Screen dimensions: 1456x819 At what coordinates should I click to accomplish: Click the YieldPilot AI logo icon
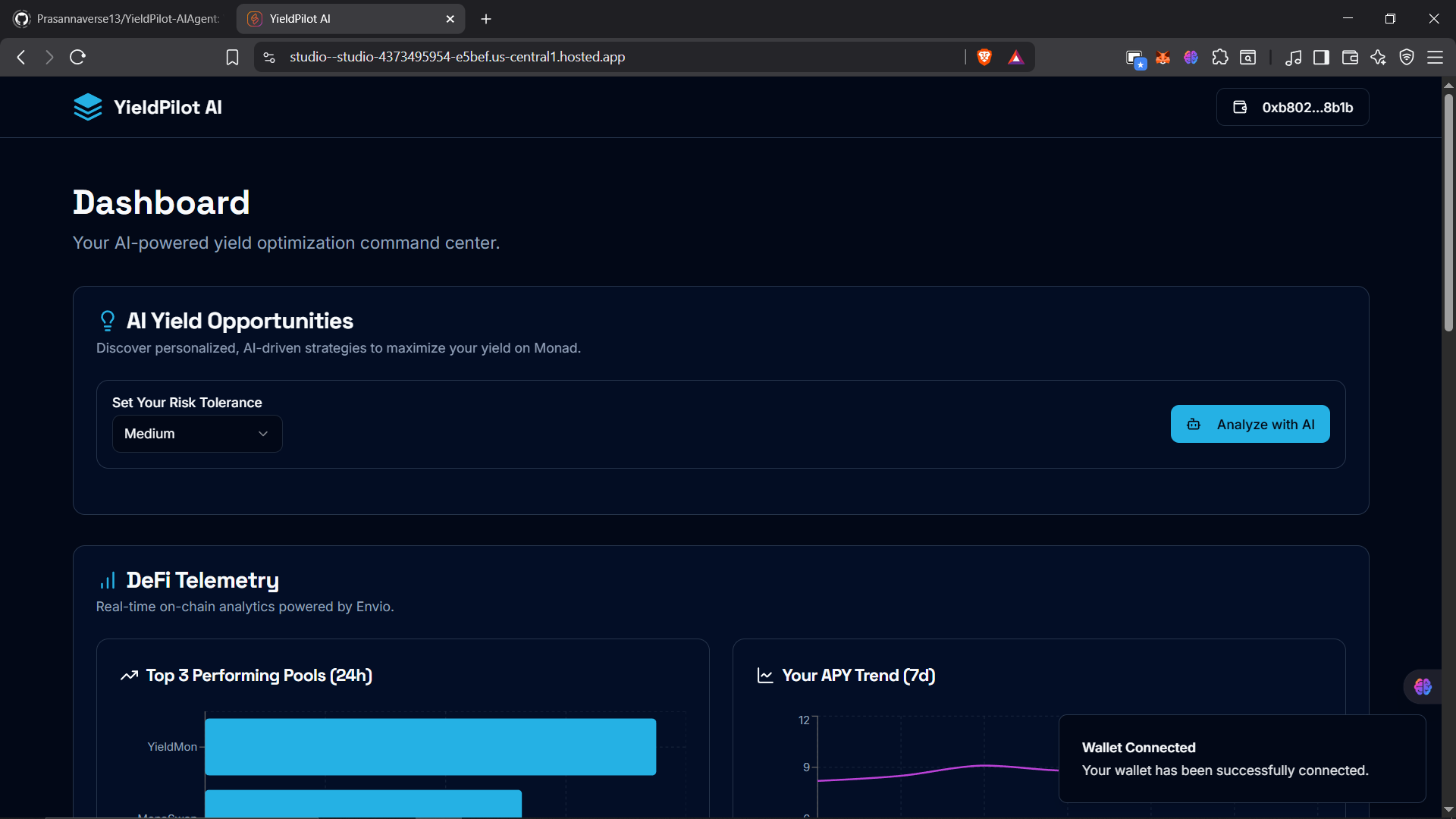[x=88, y=107]
